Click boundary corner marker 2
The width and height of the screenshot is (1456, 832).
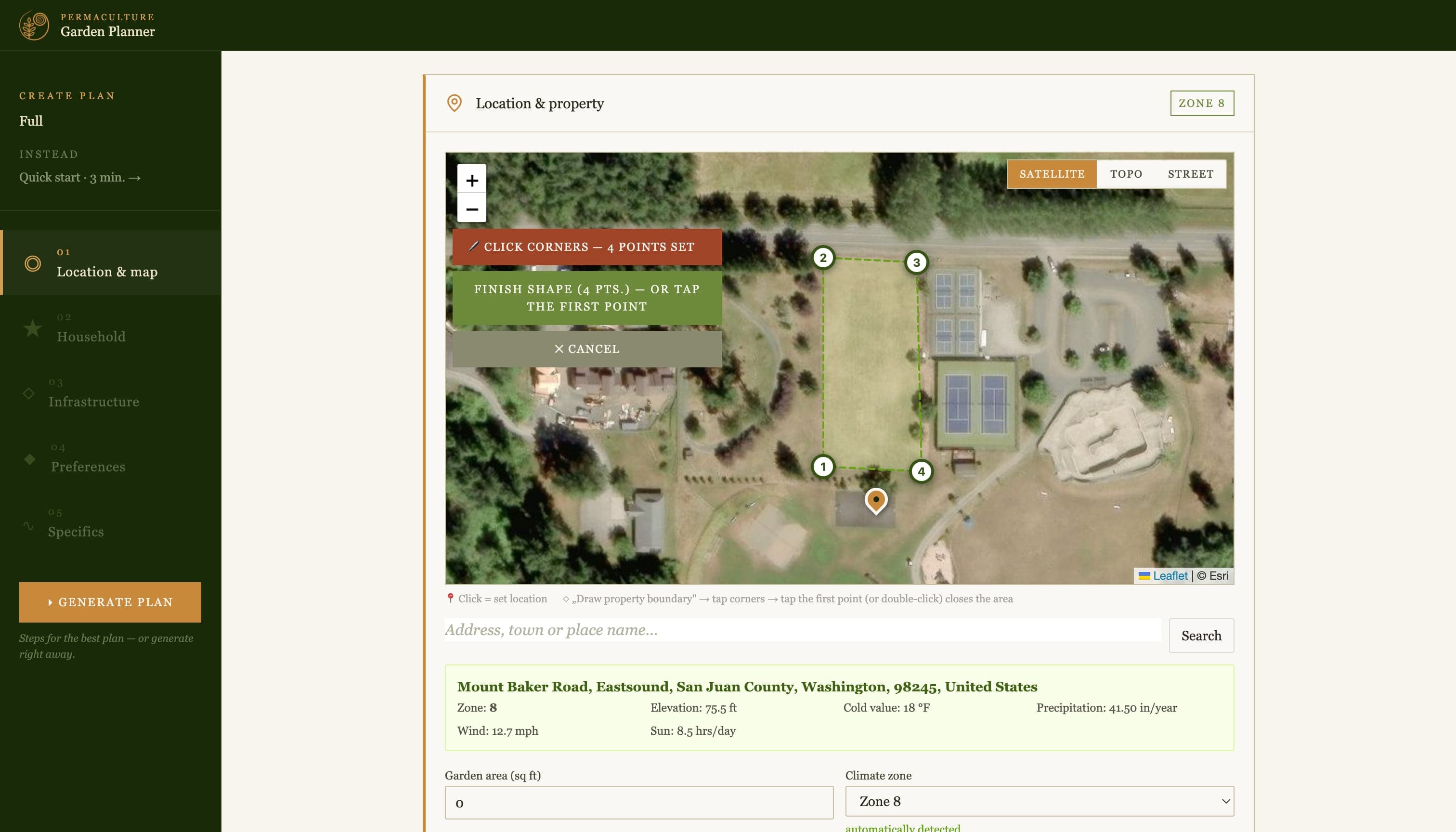(823, 257)
